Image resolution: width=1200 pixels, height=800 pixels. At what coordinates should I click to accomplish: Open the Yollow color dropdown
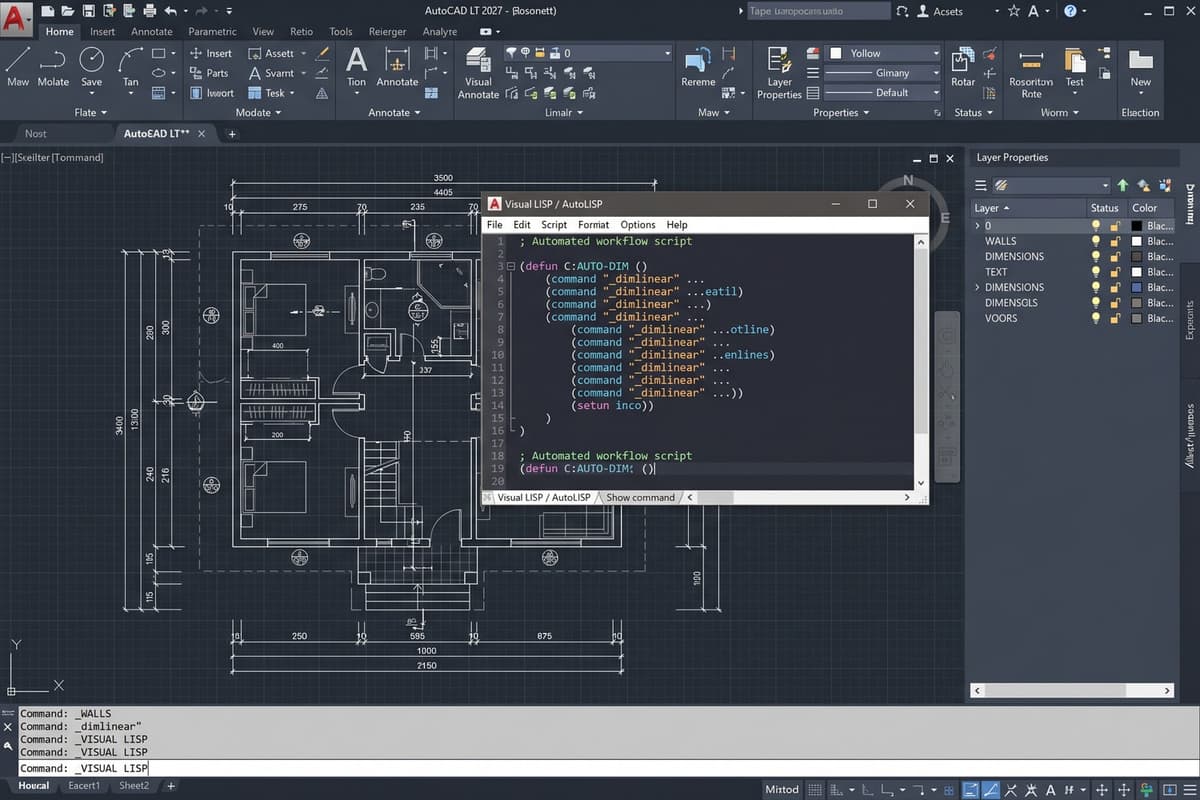coord(883,53)
